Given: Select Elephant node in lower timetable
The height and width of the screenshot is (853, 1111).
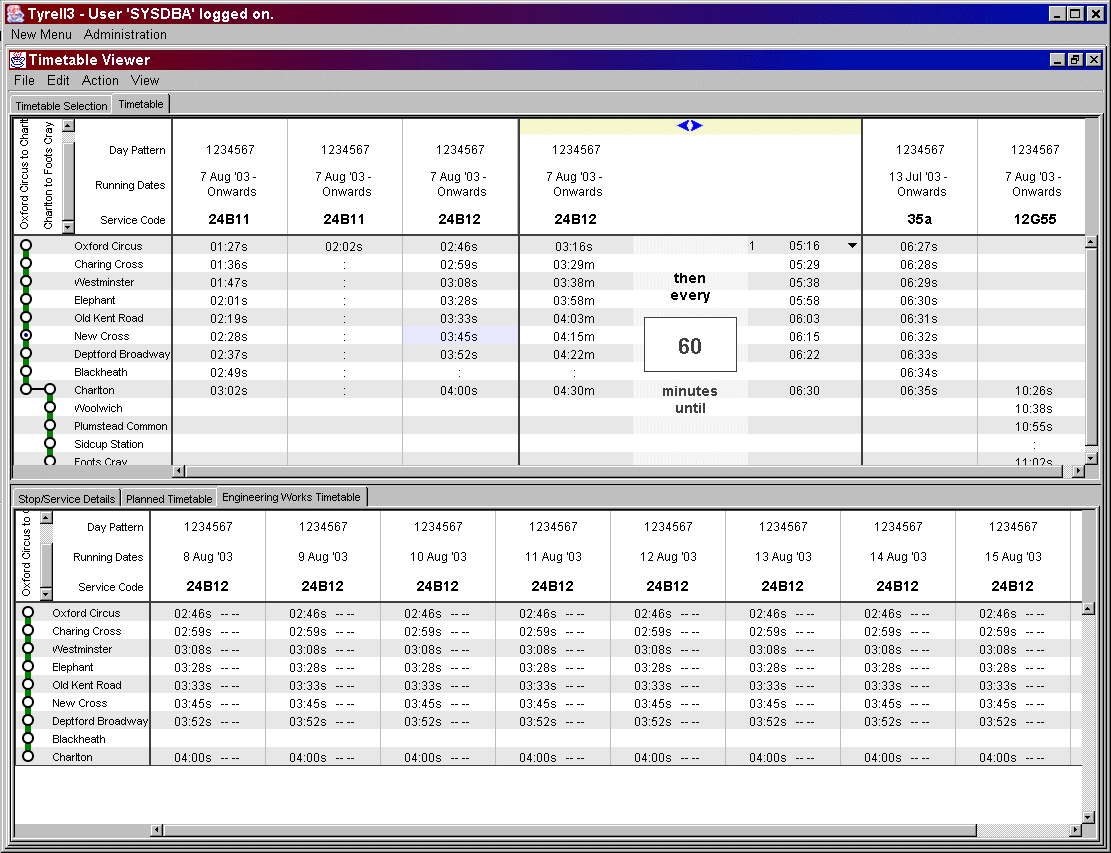Looking at the screenshot, I should pos(28,666).
